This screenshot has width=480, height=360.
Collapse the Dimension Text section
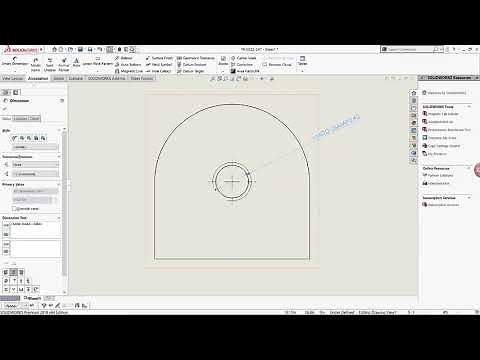pos(59,218)
